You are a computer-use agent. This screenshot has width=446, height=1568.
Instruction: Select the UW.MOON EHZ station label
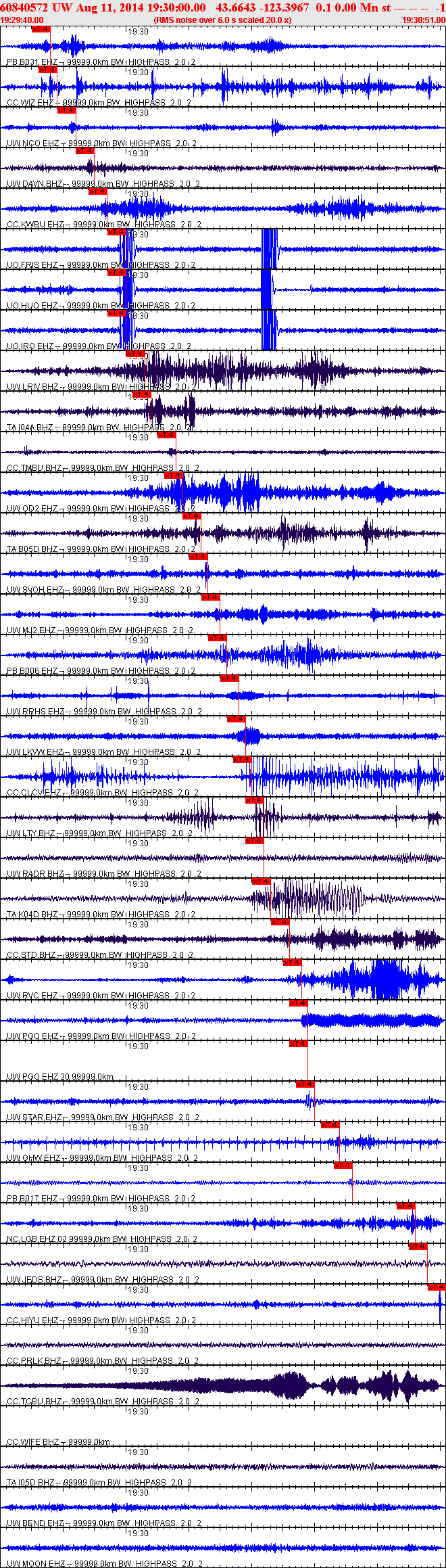click(x=36, y=1564)
